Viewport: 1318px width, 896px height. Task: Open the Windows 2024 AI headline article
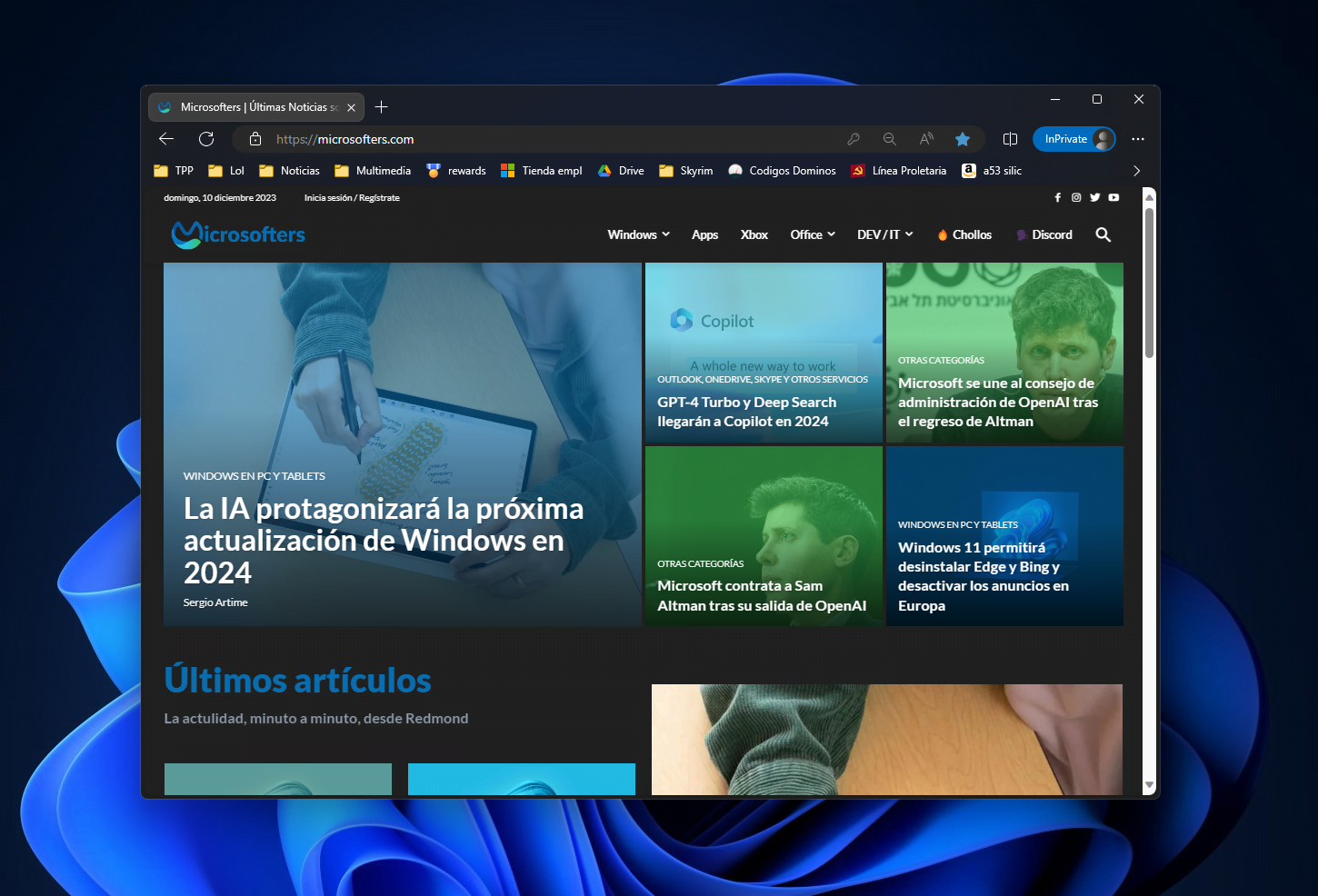tap(383, 540)
